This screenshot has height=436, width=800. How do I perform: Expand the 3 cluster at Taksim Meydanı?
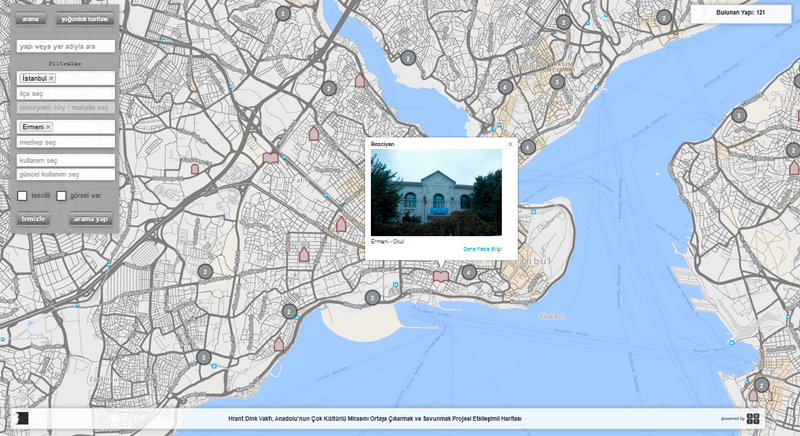[557, 82]
